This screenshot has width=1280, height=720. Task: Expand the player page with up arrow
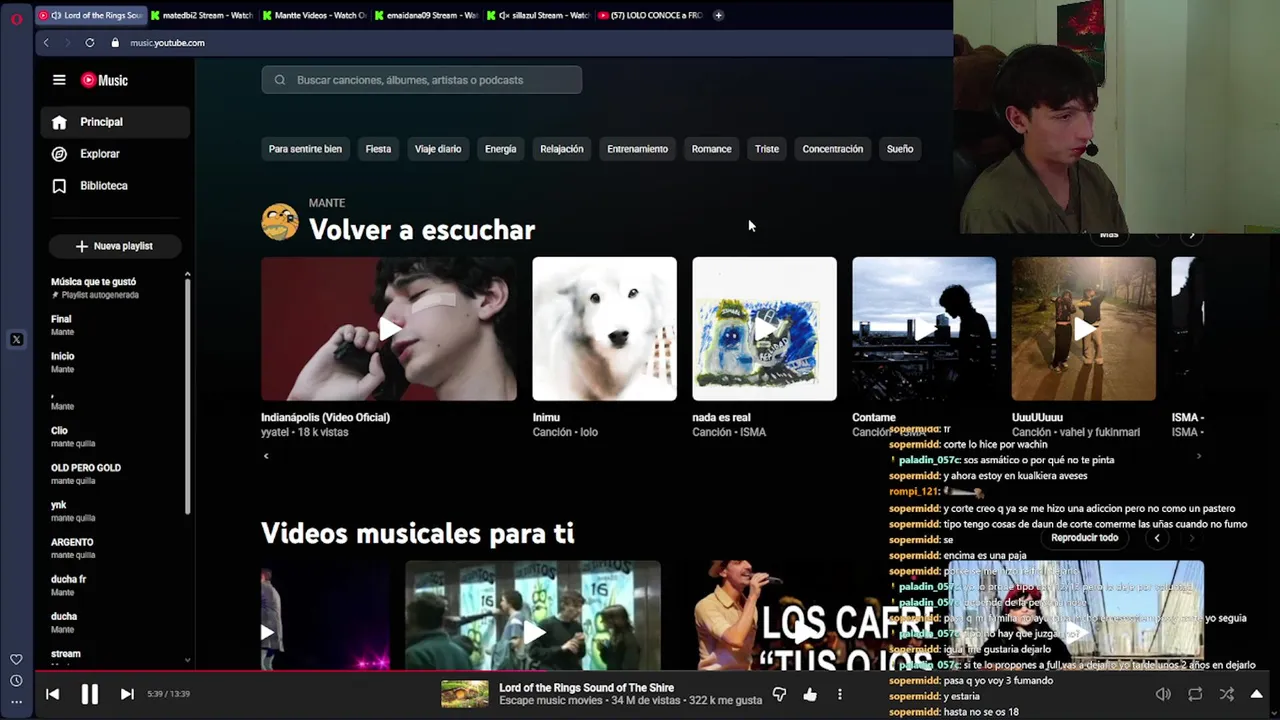click(x=1257, y=694)
